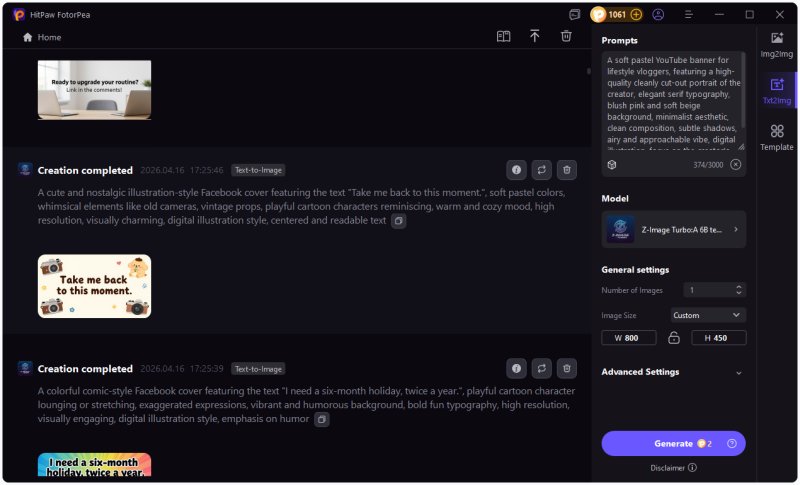Click the height field showing 450

point(718,338)
